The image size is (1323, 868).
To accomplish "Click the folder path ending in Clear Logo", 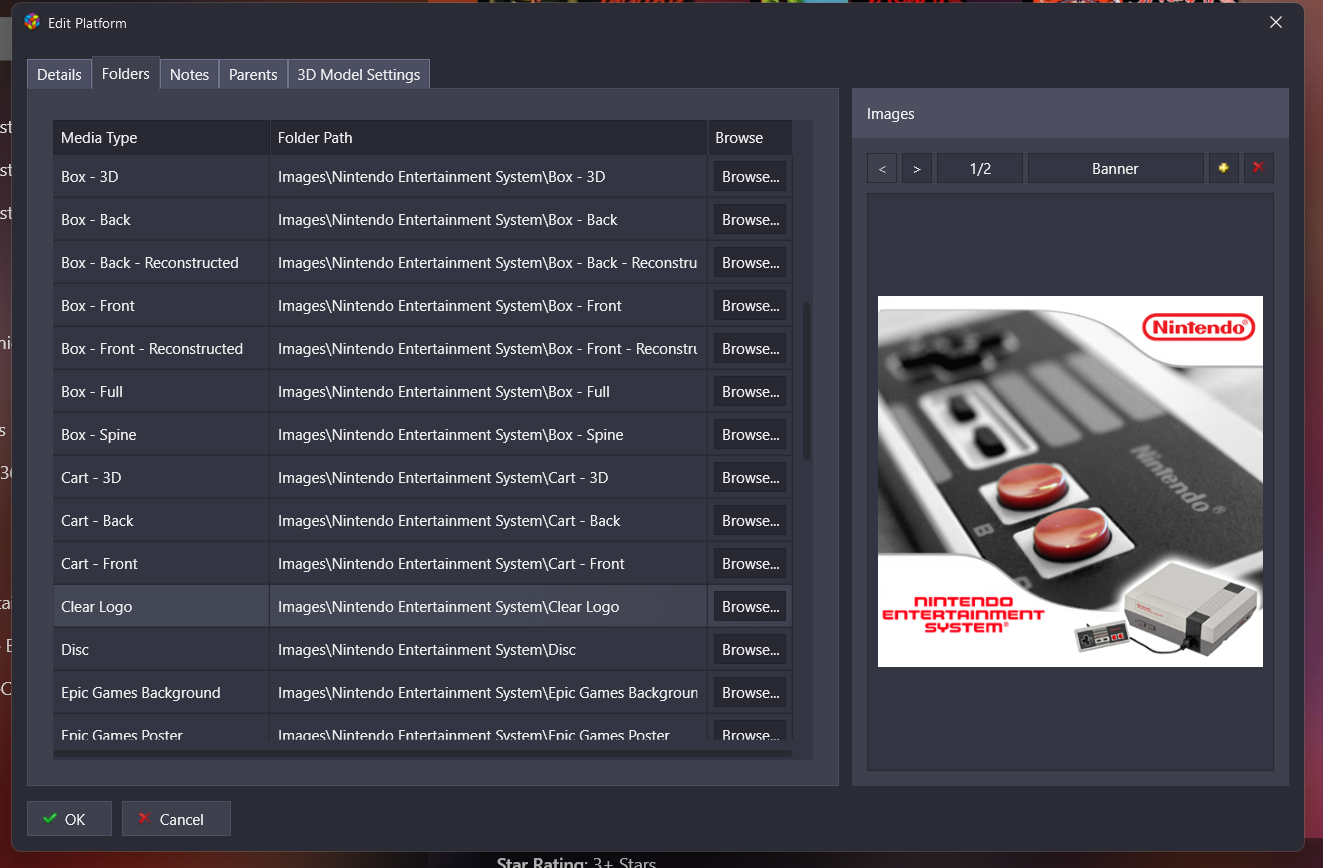I will pyautogui.click(x=488, y=607).
